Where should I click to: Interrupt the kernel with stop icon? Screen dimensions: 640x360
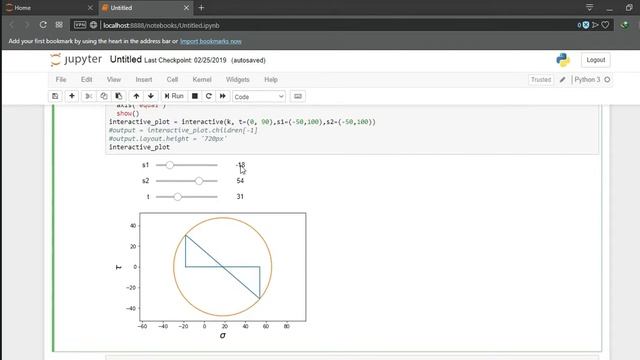click(x=195, y=96)
